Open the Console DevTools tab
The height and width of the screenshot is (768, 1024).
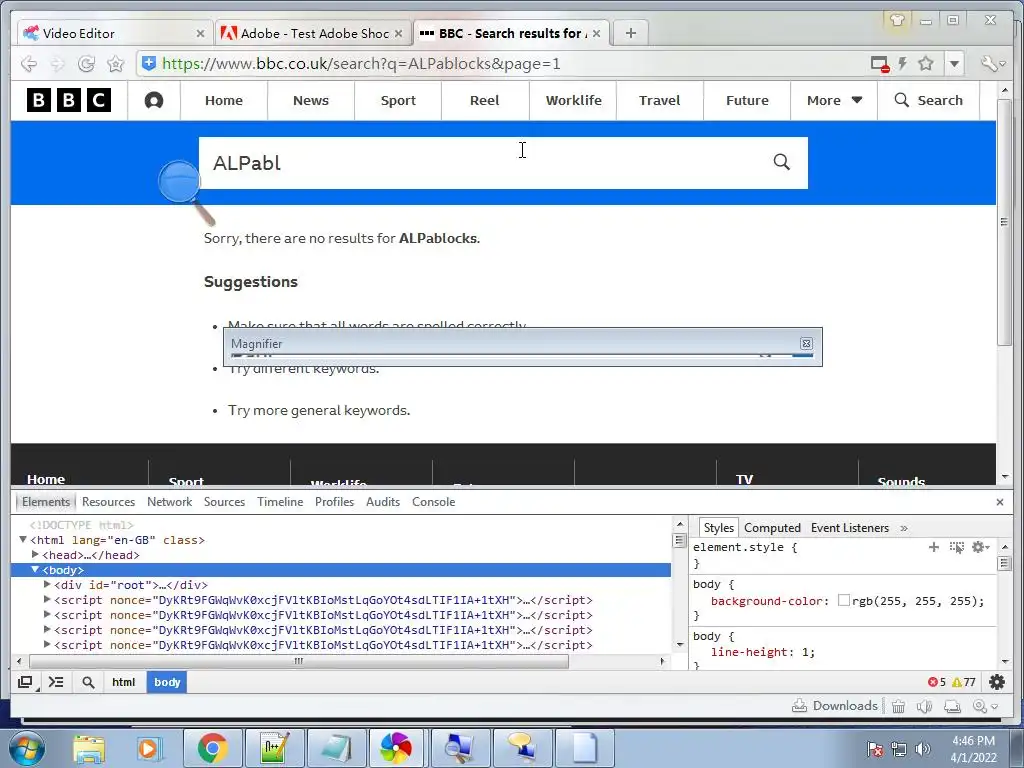433,502
